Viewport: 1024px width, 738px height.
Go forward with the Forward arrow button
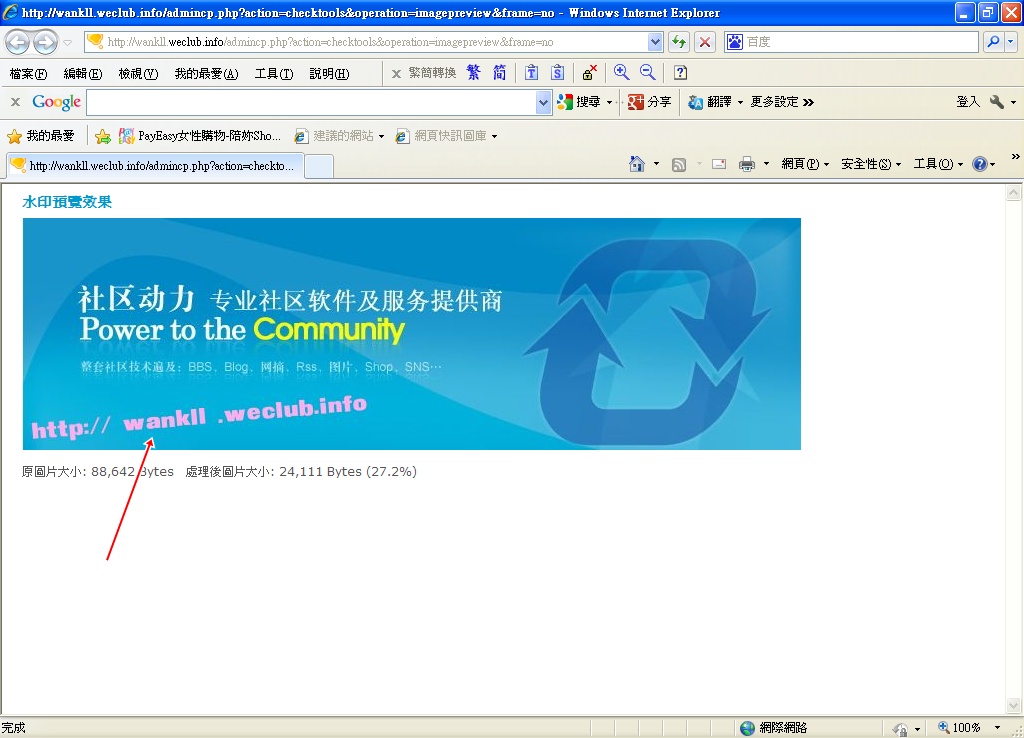coord(45,42)
